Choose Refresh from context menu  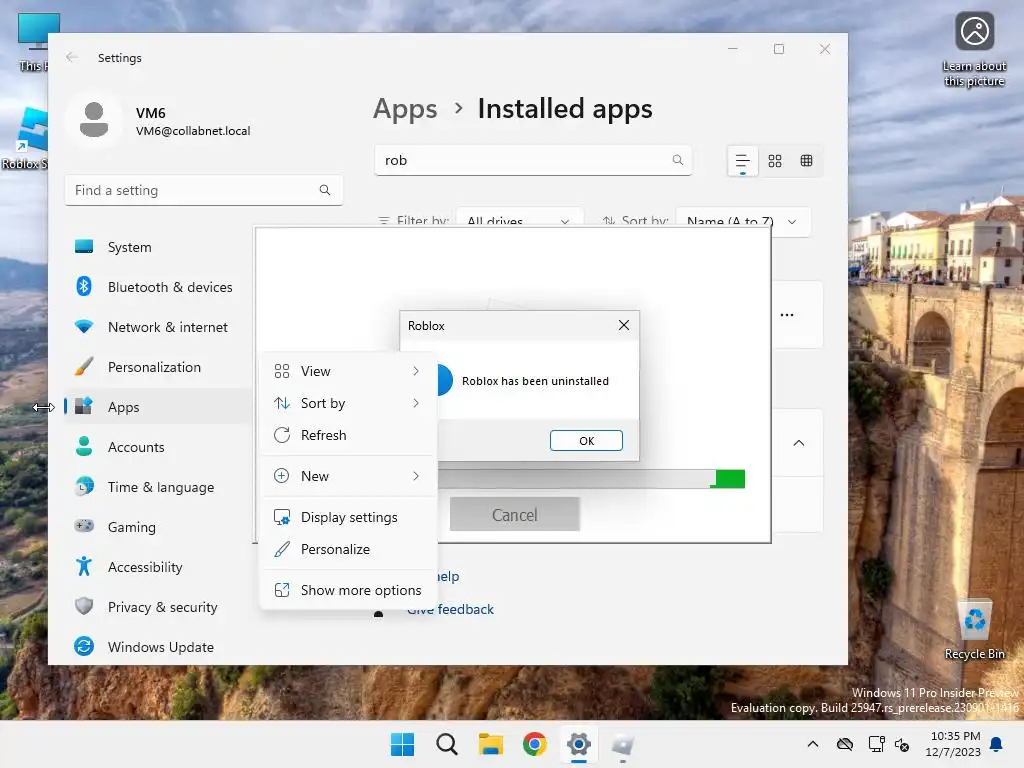click(347, 435)
